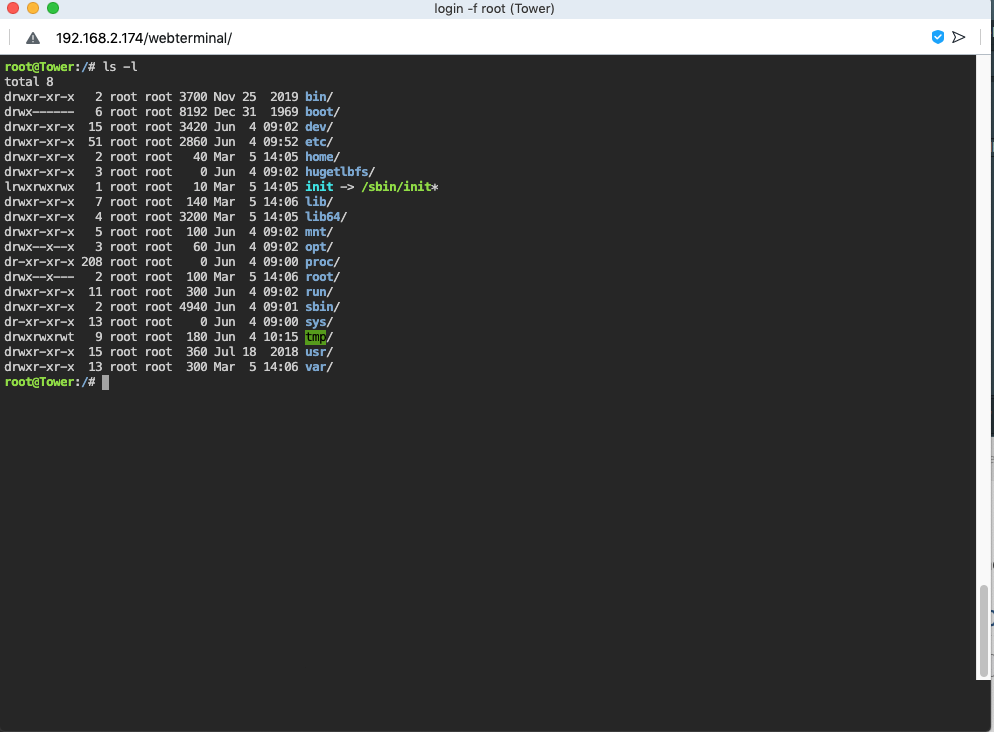Click the 'var/' directory name
The image size is (994, 732).
click(319, 367)
